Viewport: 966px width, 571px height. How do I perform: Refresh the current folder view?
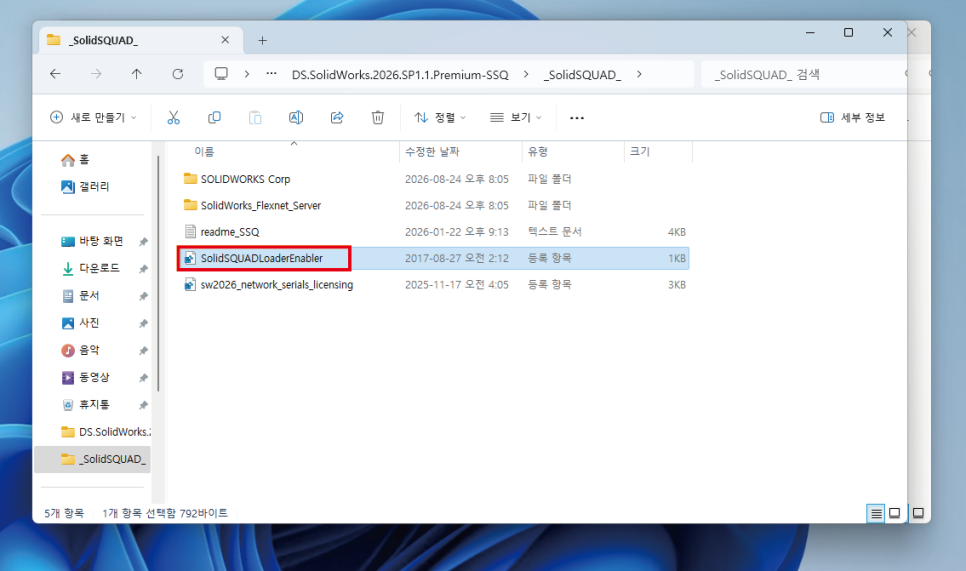click(x=177, y=74)
